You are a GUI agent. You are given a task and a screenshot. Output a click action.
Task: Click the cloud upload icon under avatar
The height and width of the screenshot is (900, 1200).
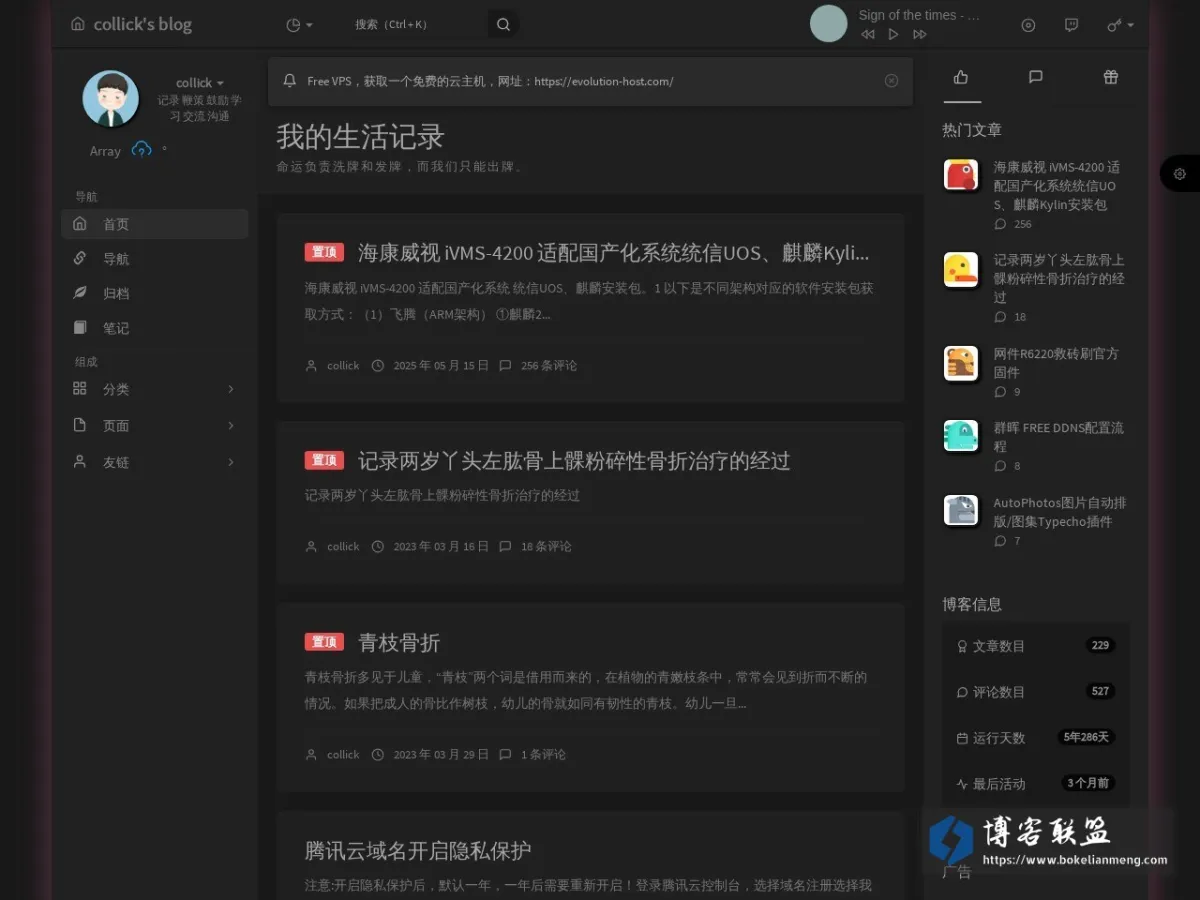click(x=142, y=150)
